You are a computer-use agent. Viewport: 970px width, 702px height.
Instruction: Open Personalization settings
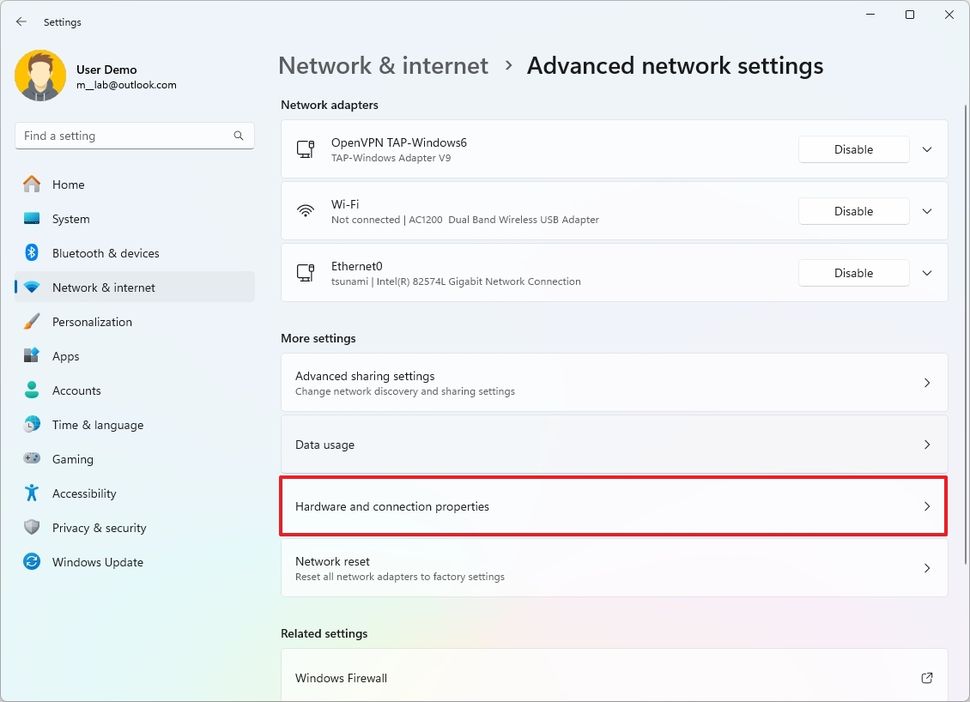[x=92, y=321]
